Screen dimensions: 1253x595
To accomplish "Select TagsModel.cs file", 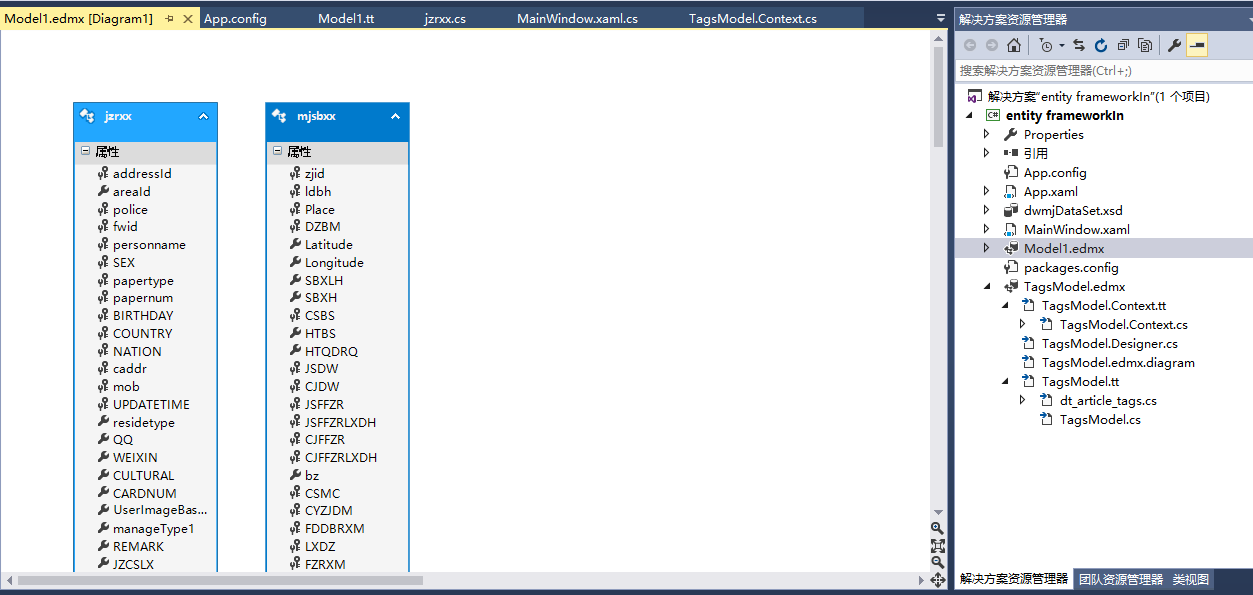I will [x=1100, y=419].
